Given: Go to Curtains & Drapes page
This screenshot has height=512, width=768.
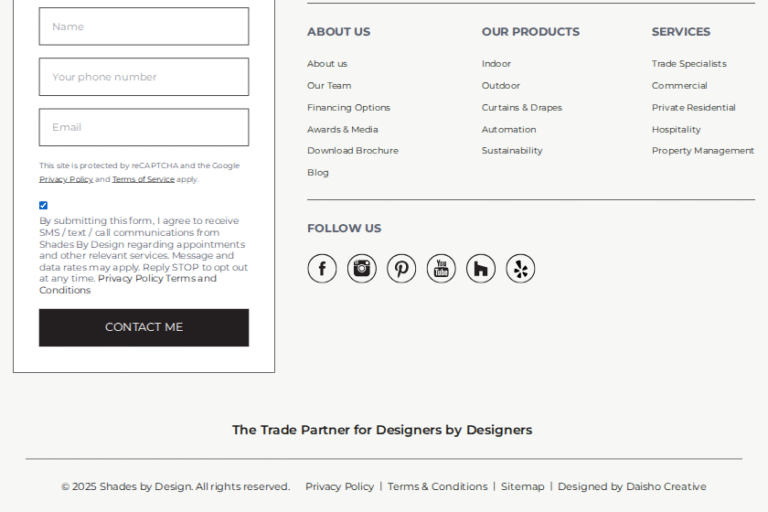Looking at the screenshot, I should 522,107.
